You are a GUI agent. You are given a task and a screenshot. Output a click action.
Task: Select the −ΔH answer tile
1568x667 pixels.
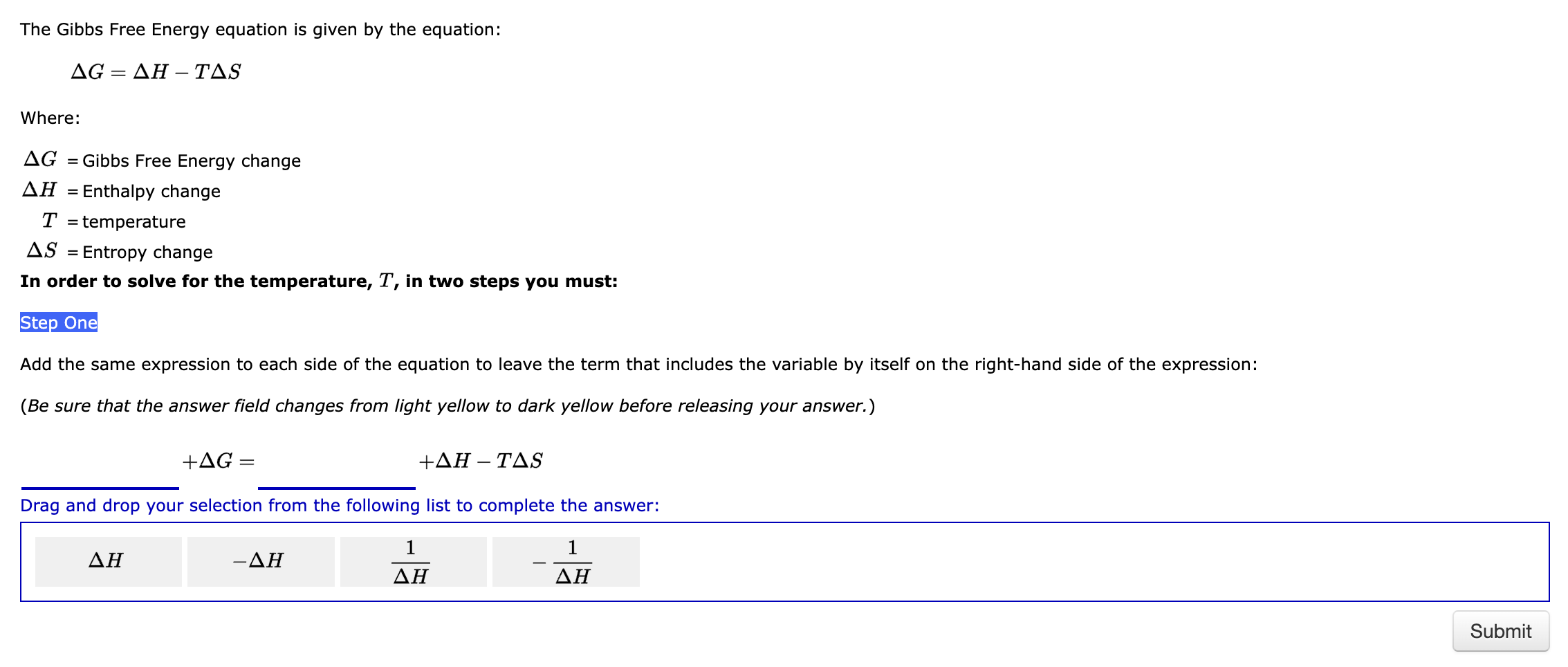[x=259, y=561]
